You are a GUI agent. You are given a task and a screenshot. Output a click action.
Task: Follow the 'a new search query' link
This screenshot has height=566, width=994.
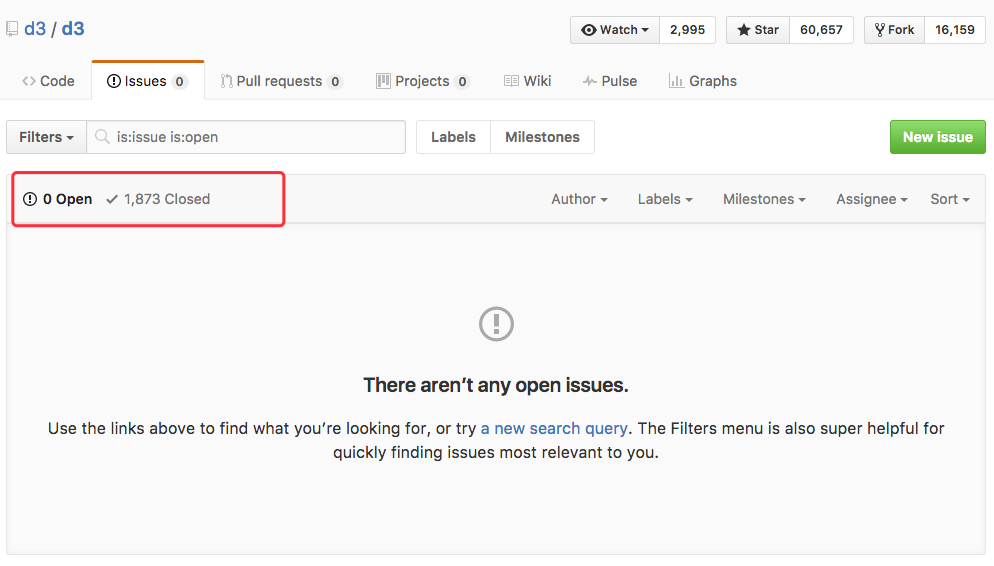(x=554, y=428)
